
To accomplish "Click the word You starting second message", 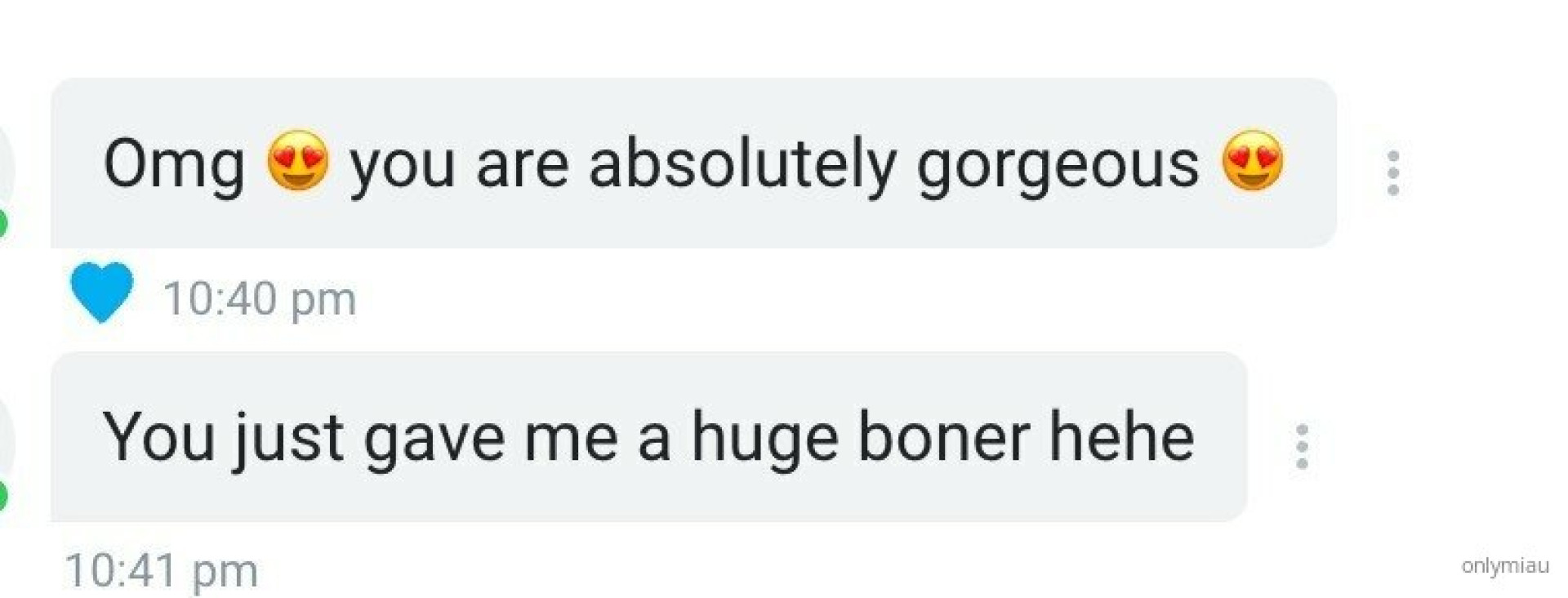I will pyautogui.click(x=159, y=436).
